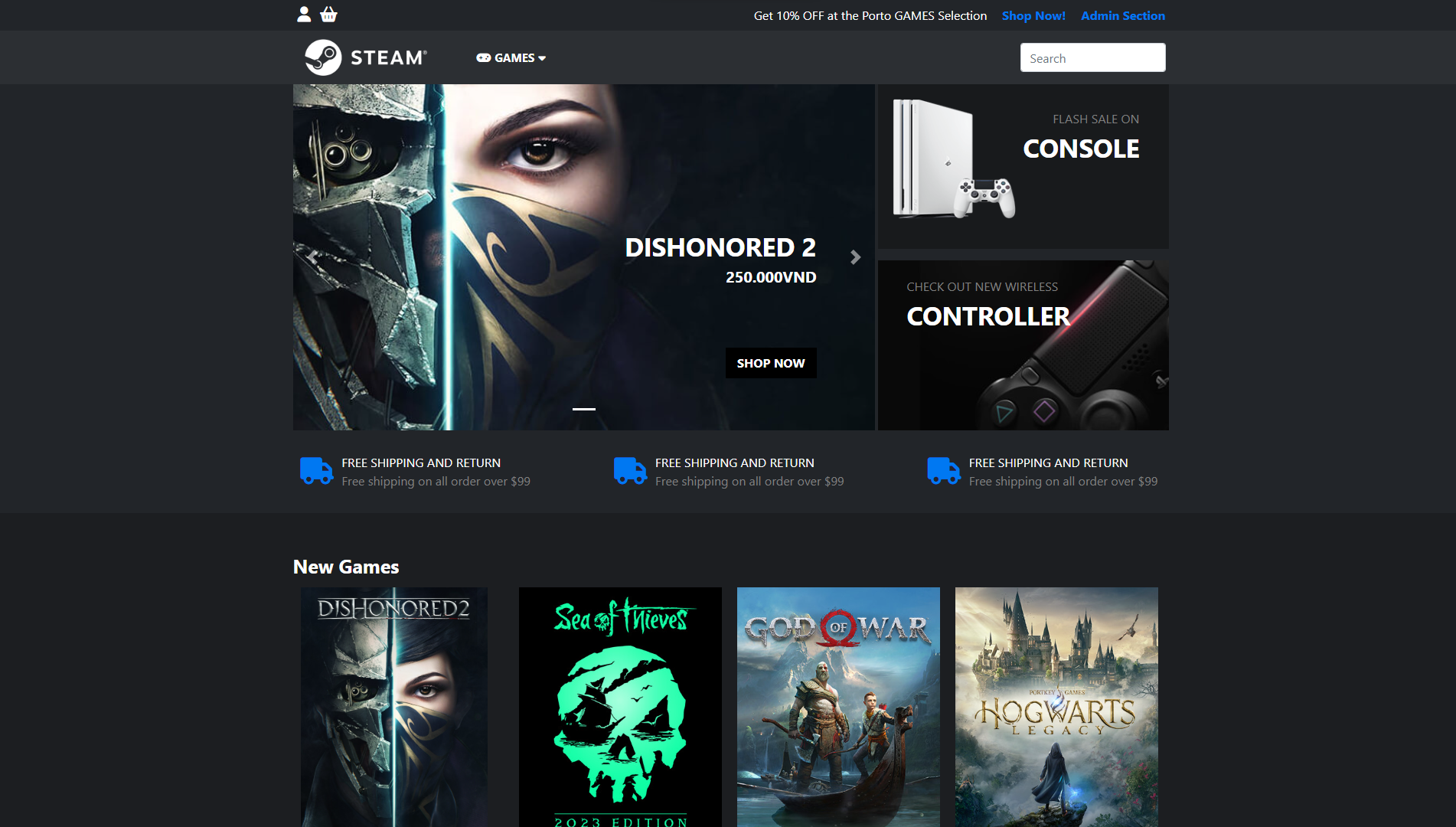Click the Steam logo
Viewport: 1456px width, 827px height.
(366, 57)
